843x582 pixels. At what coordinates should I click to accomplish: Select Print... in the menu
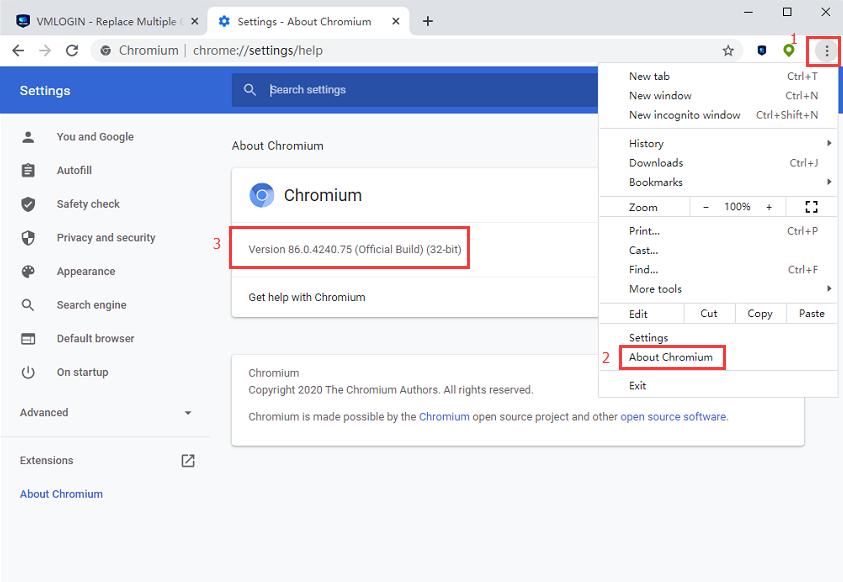click(x=718, y=231)
